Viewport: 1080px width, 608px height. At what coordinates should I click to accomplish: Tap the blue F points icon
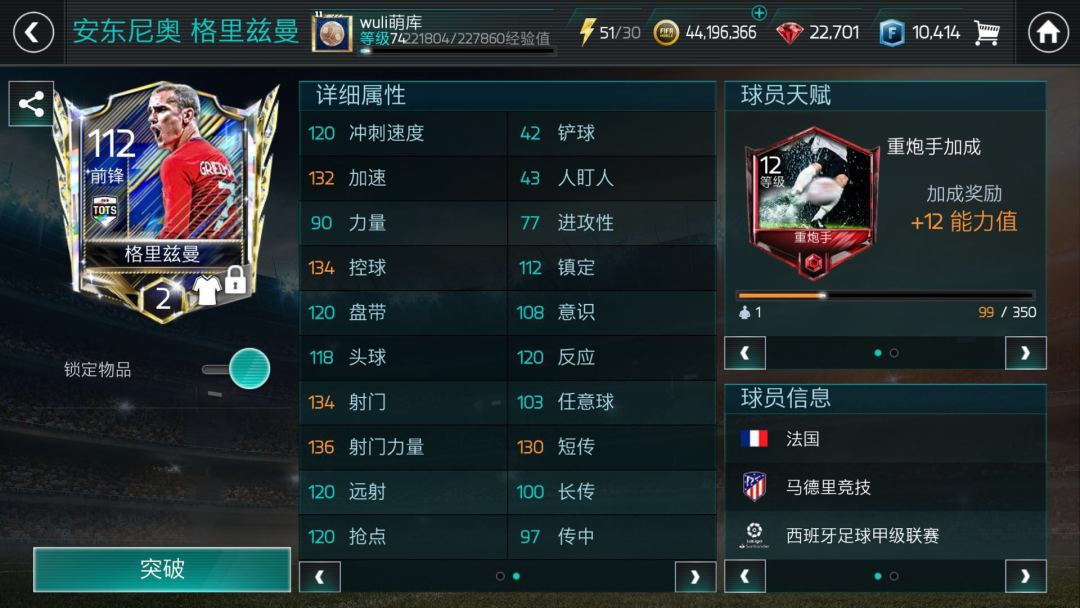point(891,33)
